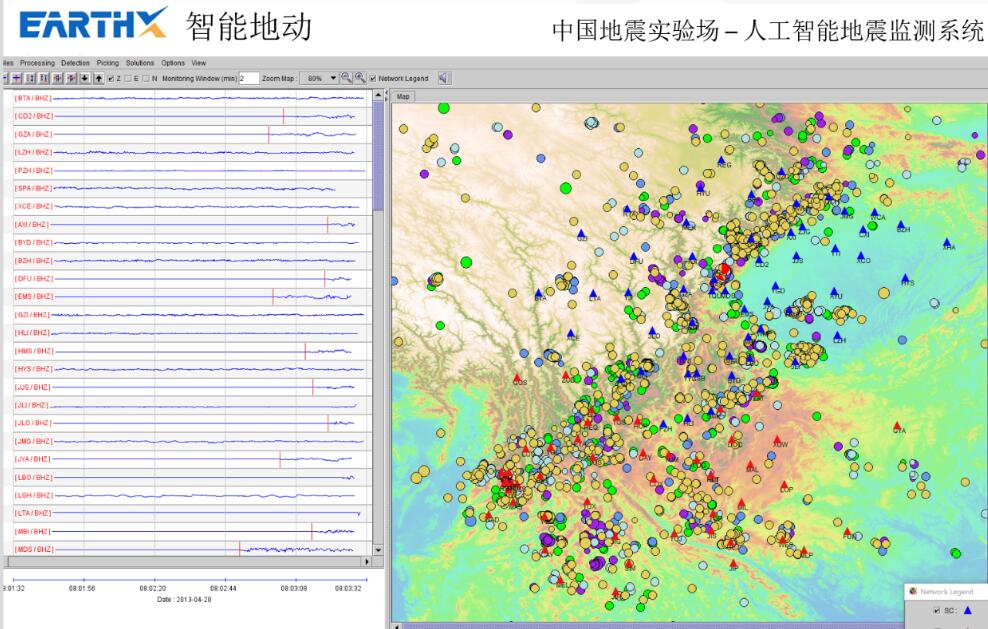Click the Date 2013-04-20 label

184,599
